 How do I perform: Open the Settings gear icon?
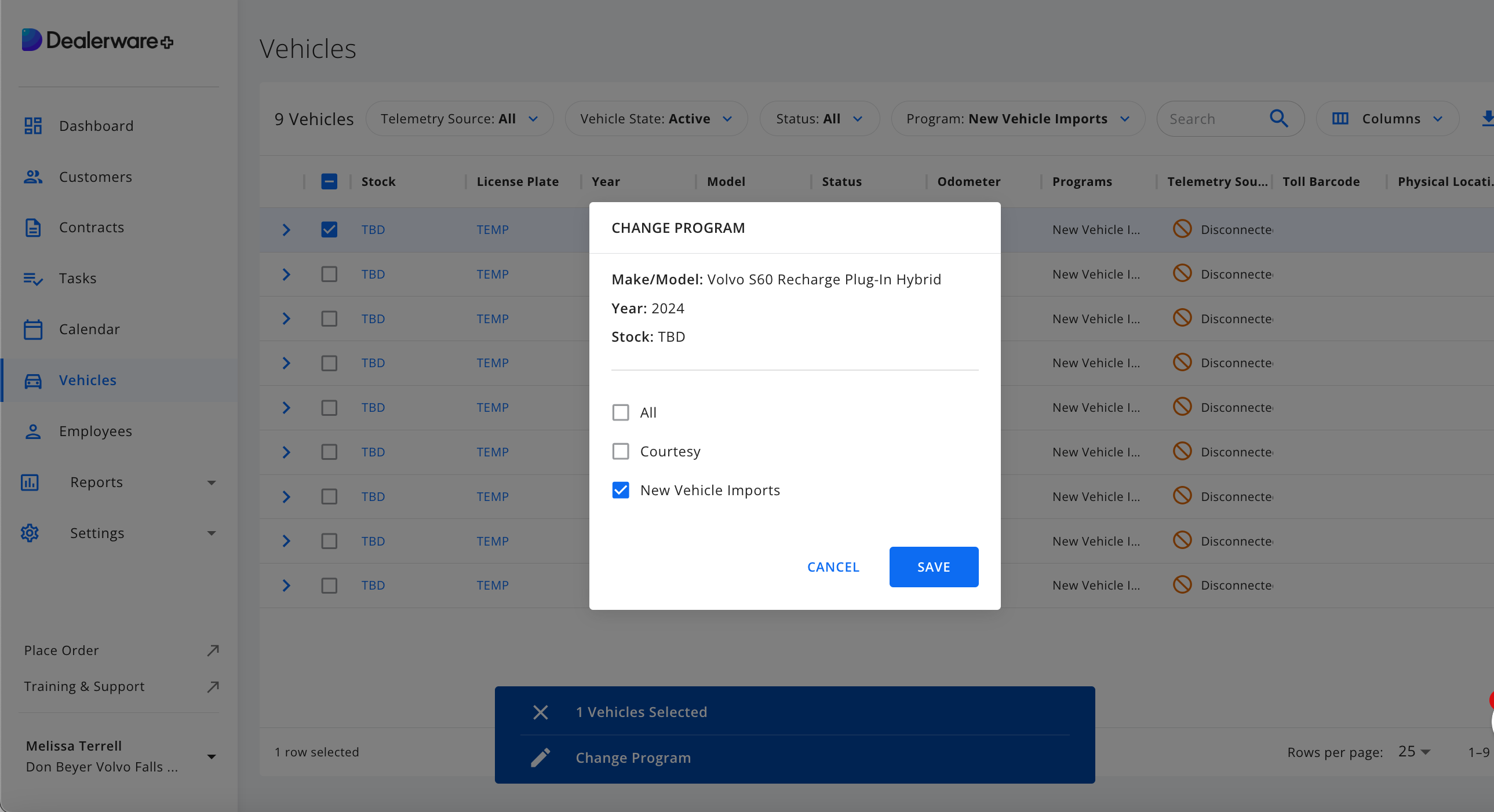[x=30, y=533]
